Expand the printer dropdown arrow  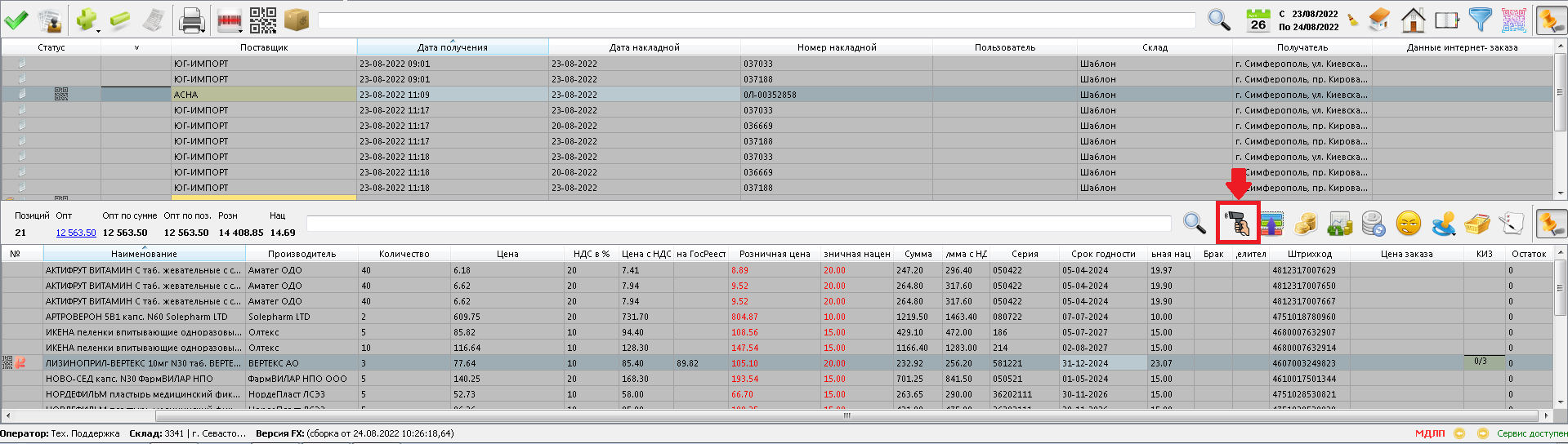click(204, 30)
